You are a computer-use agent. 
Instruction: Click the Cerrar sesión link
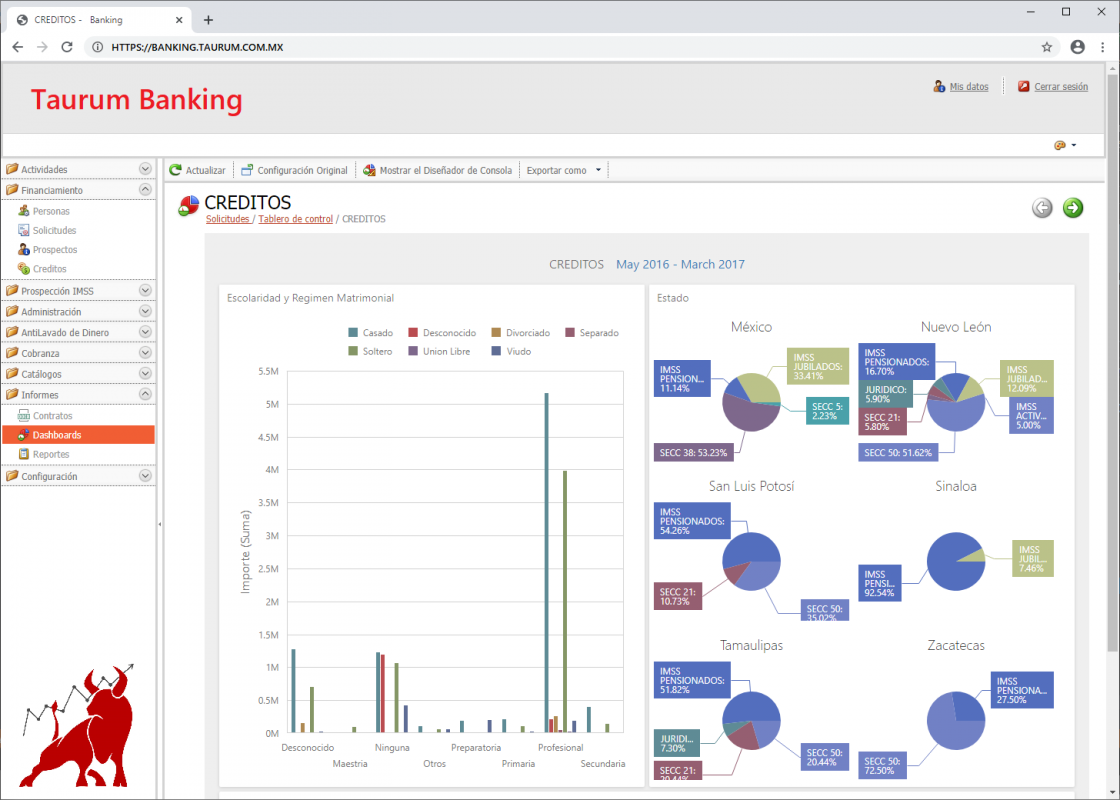click(x=1060, y=87)
